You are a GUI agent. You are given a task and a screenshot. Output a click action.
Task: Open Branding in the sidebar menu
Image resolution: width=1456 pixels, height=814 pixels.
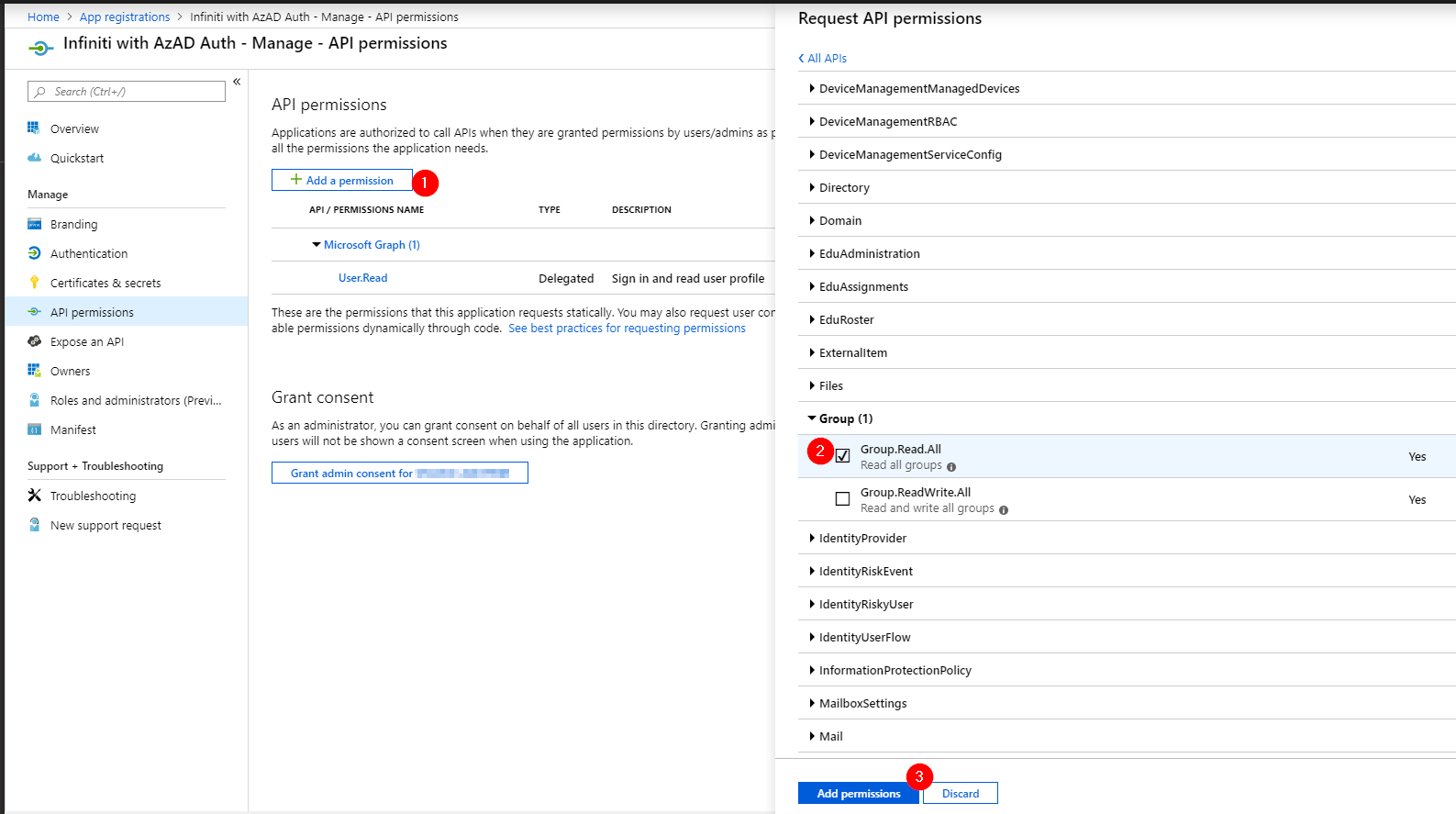point(73,225)
